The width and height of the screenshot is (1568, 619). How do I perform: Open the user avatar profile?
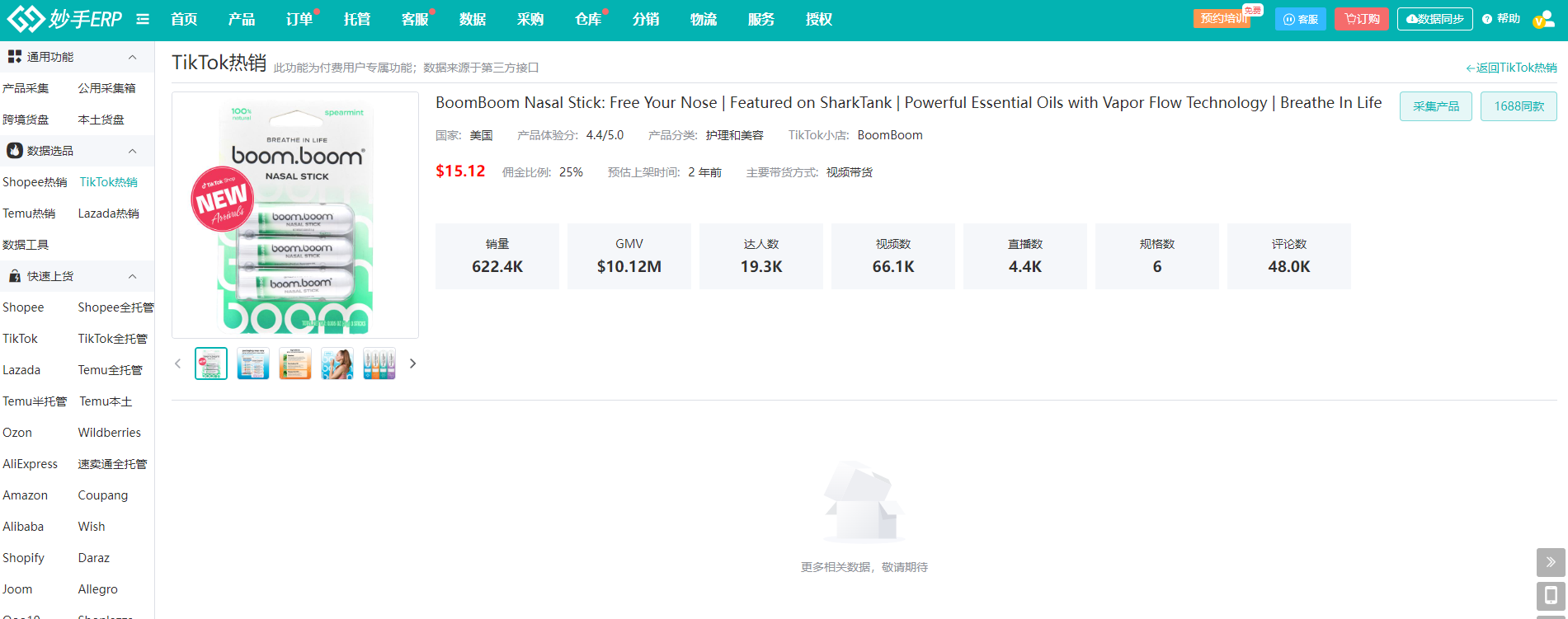(1542, 20)
